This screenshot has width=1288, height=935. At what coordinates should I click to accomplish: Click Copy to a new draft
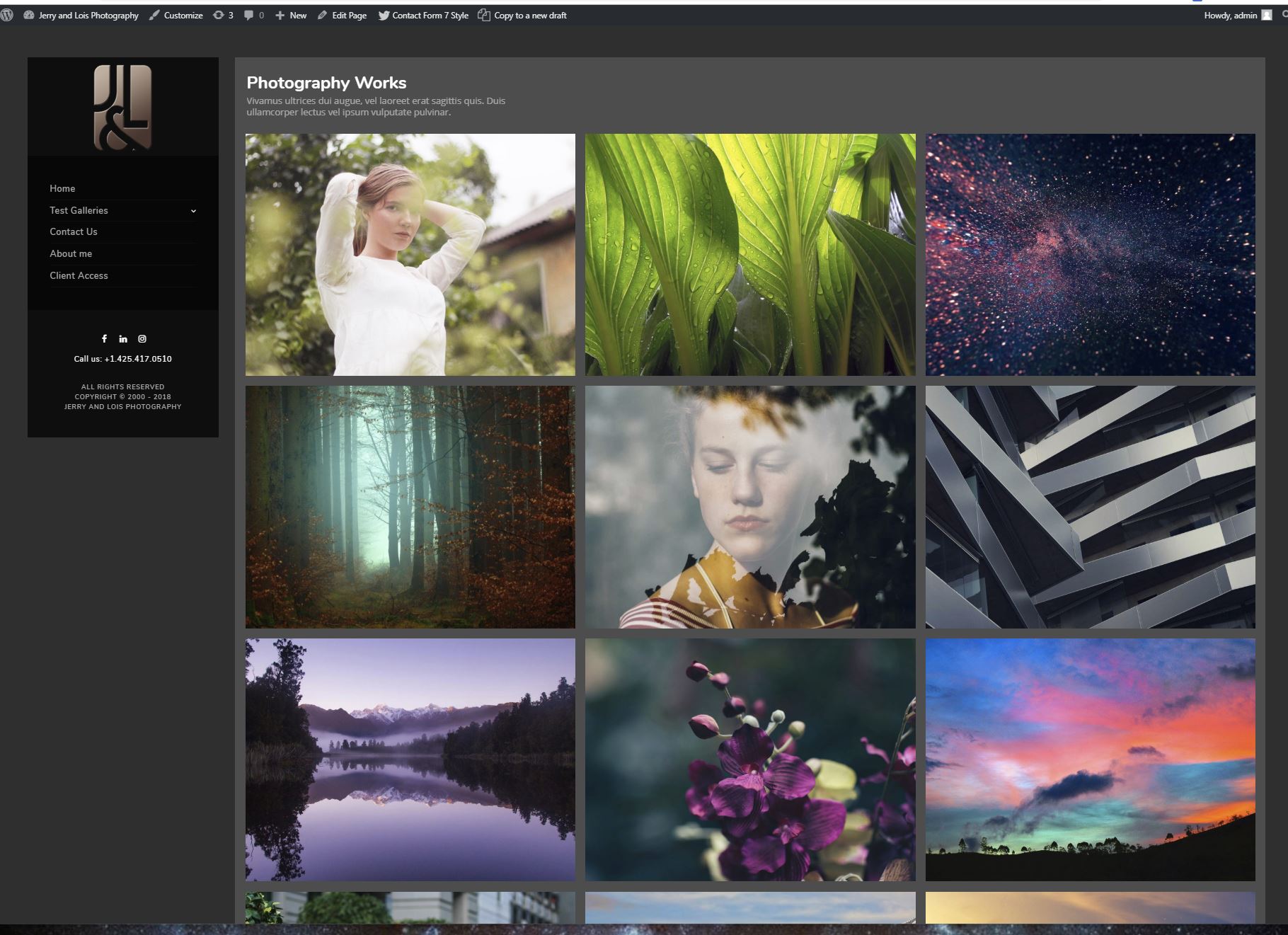[x=522, y=15]
